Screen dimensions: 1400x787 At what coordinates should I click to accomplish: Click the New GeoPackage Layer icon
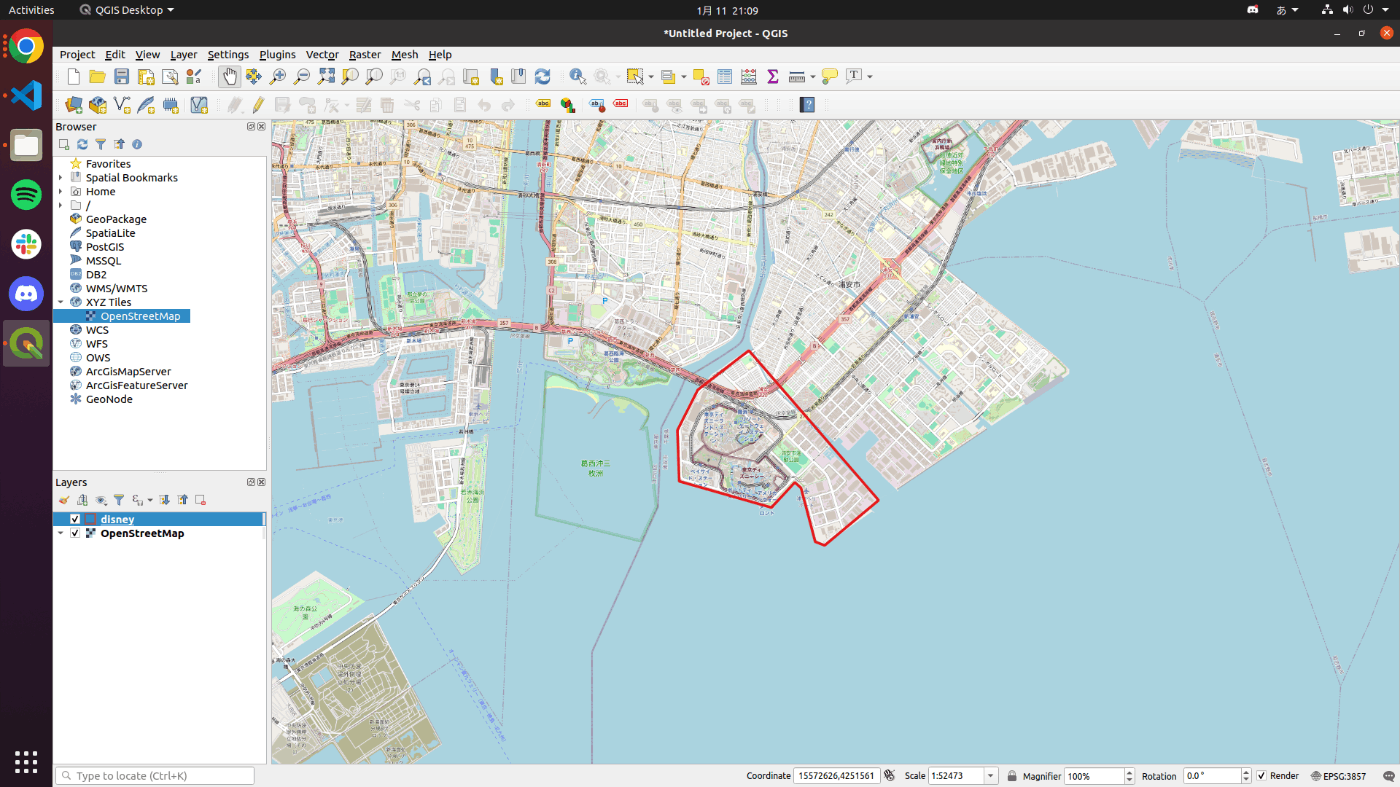point(98,104)
